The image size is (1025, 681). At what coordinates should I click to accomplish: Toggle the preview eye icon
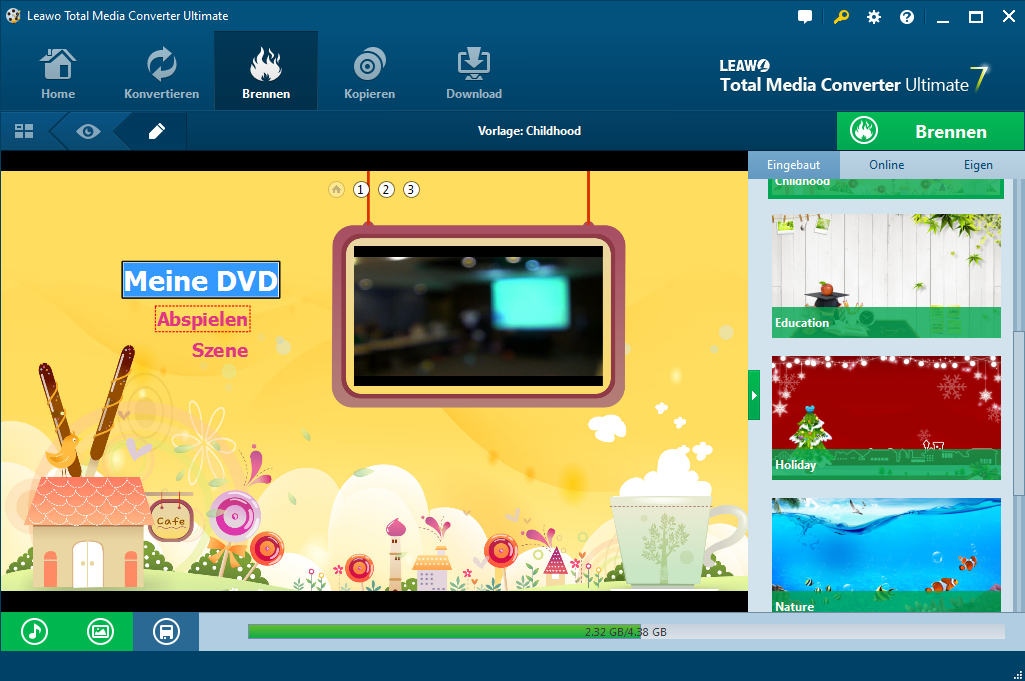click(88, 131)
